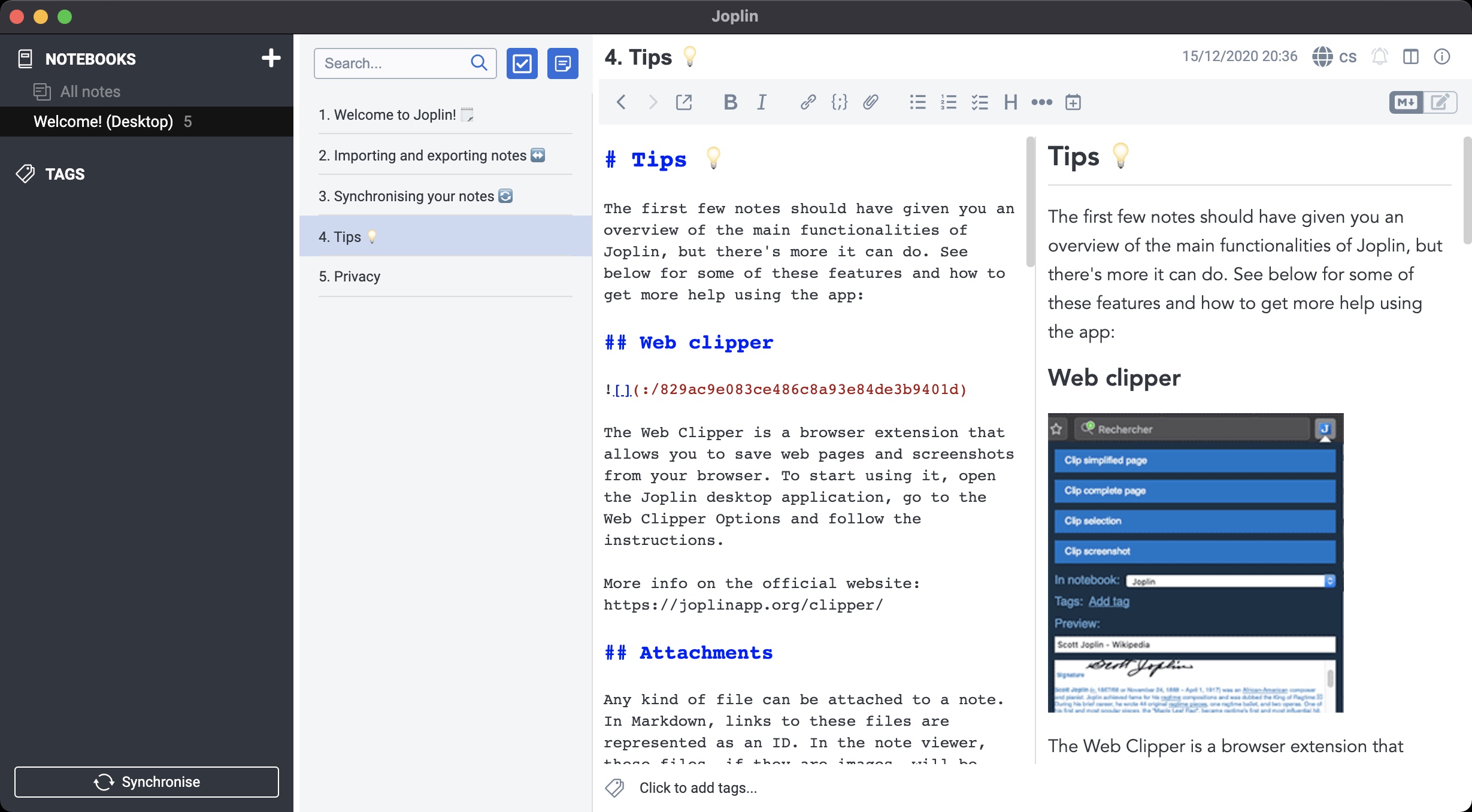Insert a checkbox list from the toolbar

980,102
